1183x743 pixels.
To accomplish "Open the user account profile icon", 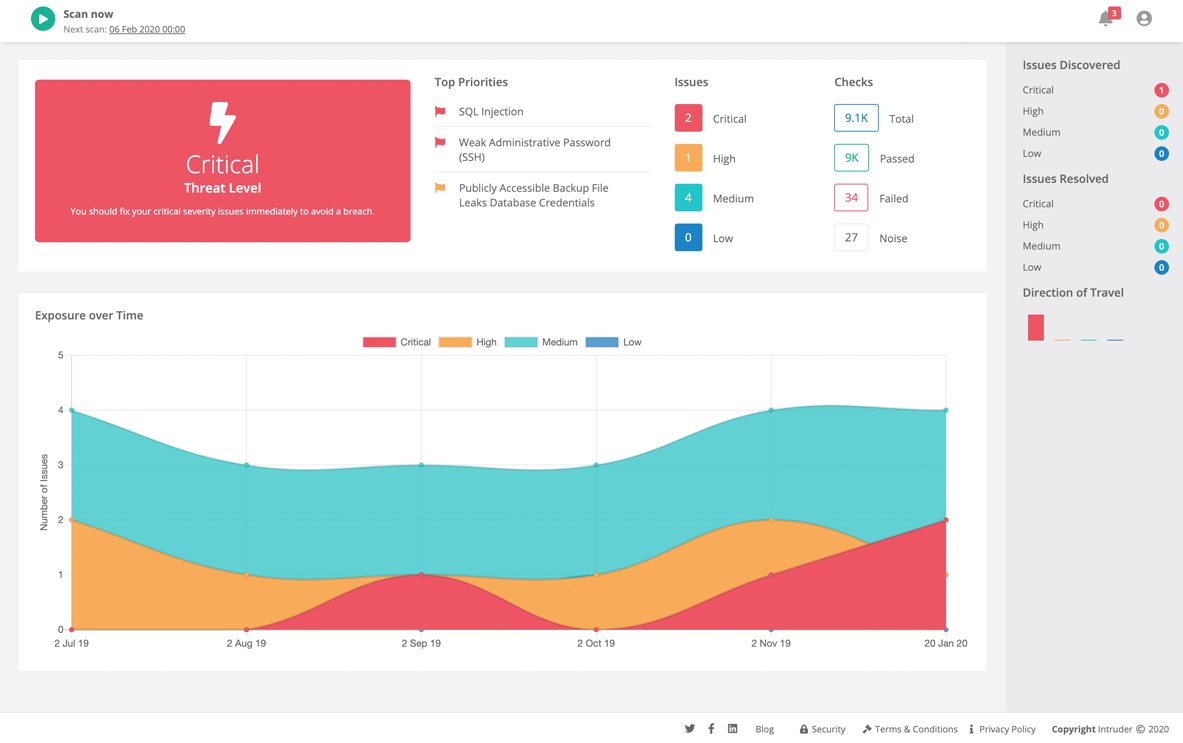I will (x=1144, y=19).
